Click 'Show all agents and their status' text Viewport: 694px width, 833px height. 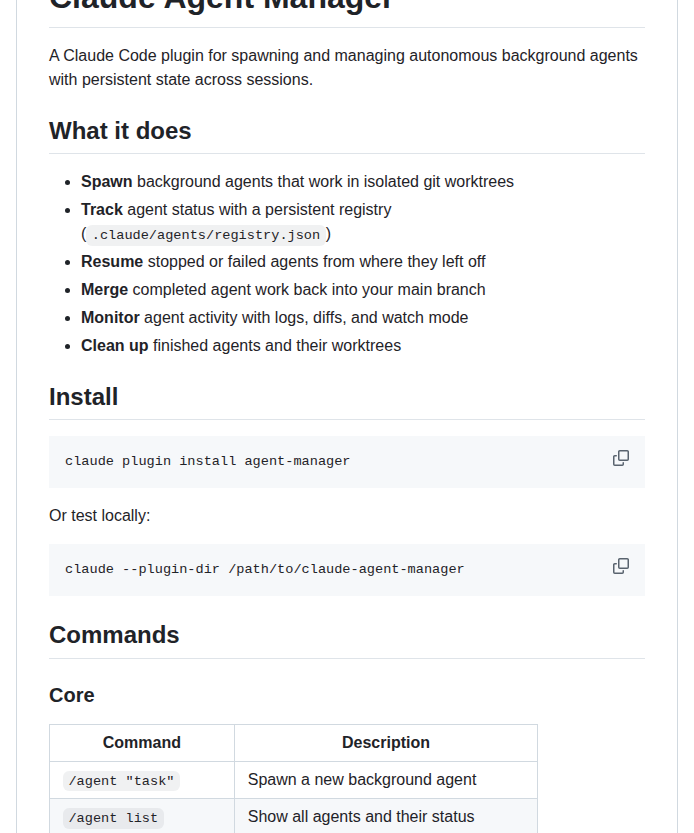point(361,817)
